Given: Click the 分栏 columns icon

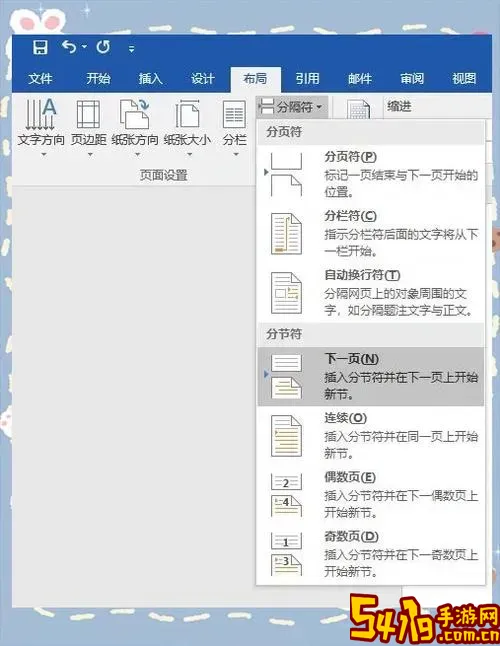Looking at the screenshot, I should tap(234, 114).
